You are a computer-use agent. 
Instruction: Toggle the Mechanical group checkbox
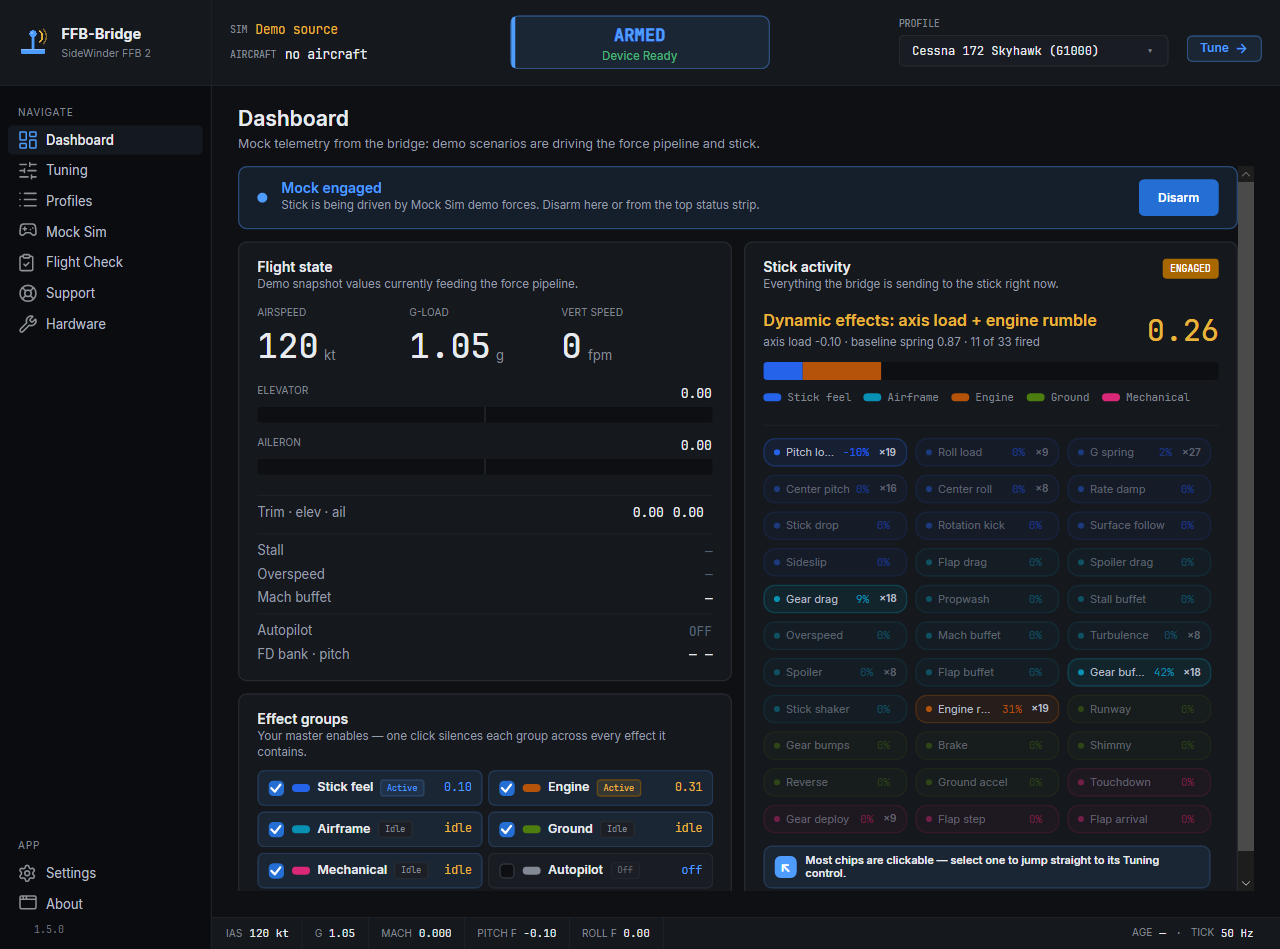(276, 871)
